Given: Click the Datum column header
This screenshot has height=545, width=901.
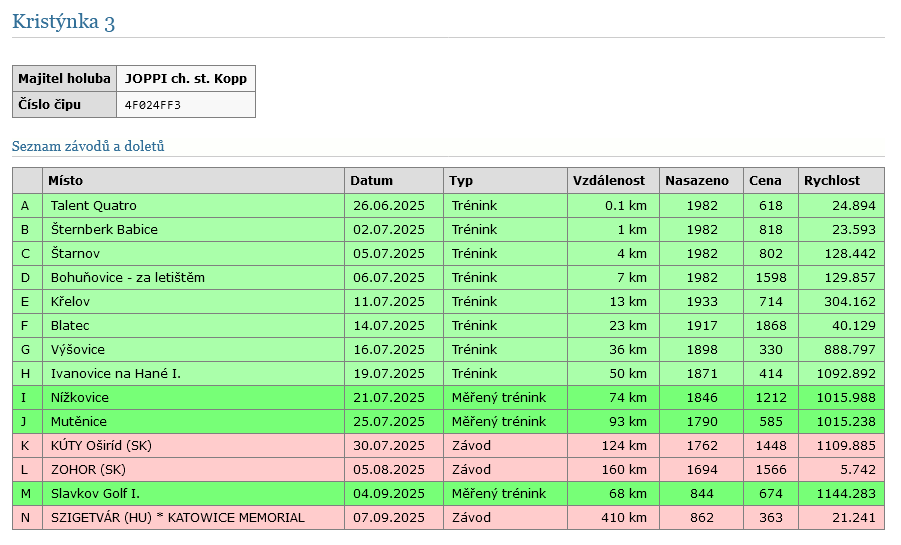Looking at the screenshot, I should pos(372,181).
